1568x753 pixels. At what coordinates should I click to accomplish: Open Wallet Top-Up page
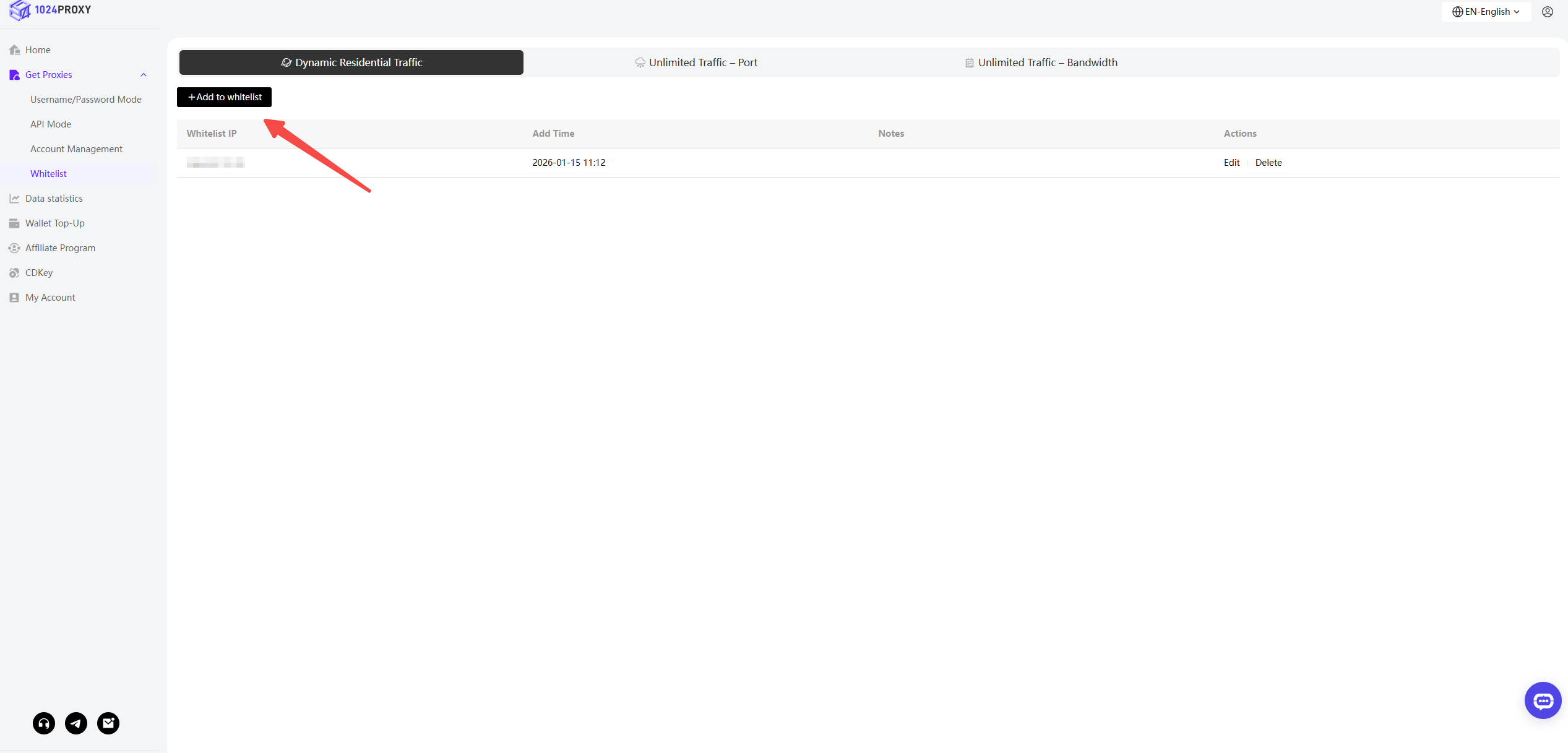click(x=55, y=223)
